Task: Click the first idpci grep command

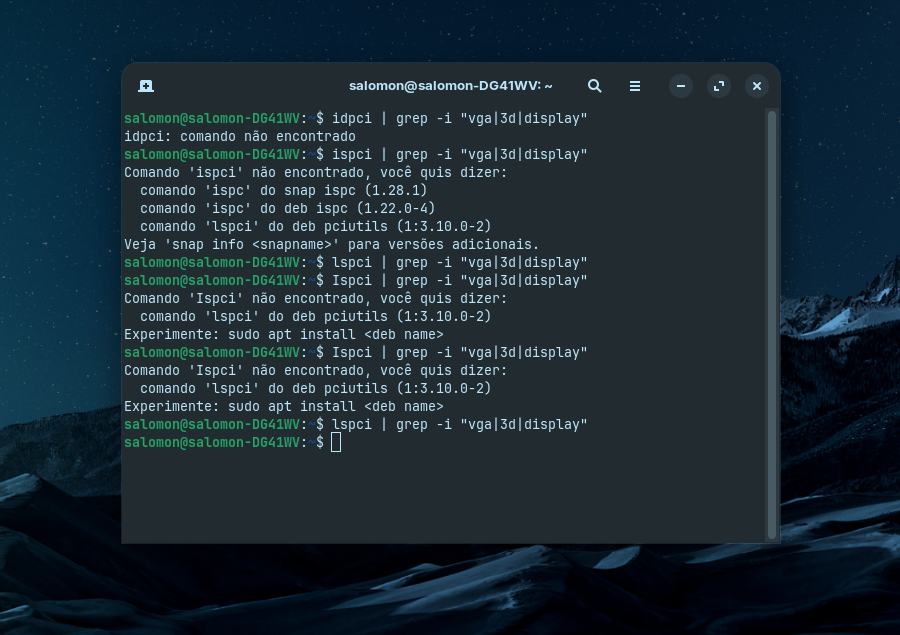Action: [x=459, y=118]
